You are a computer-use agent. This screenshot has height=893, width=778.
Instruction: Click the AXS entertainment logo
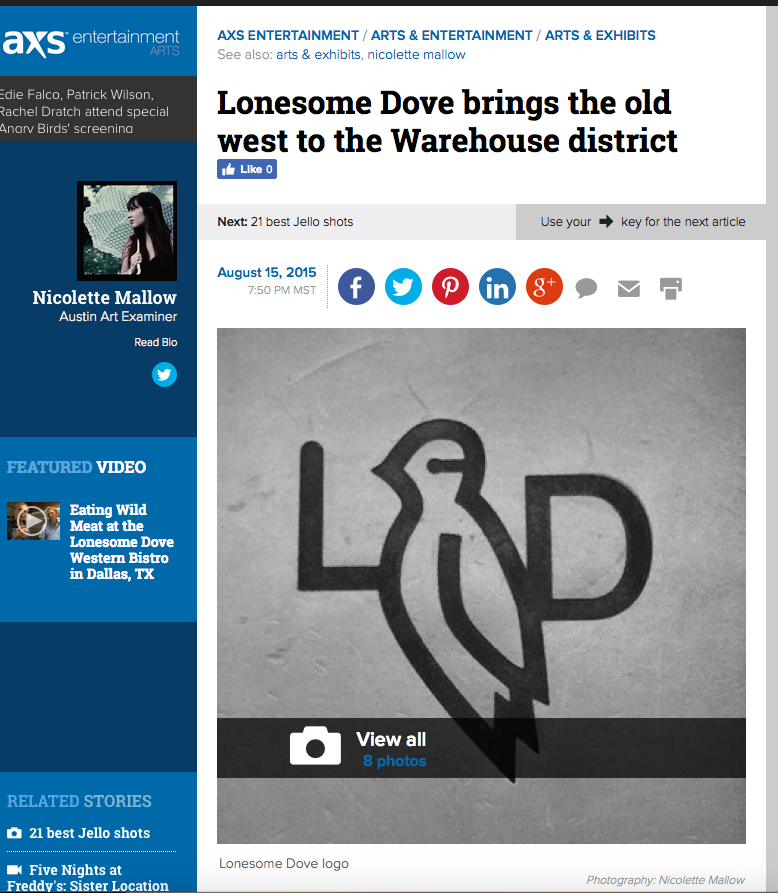coord(91,43)
